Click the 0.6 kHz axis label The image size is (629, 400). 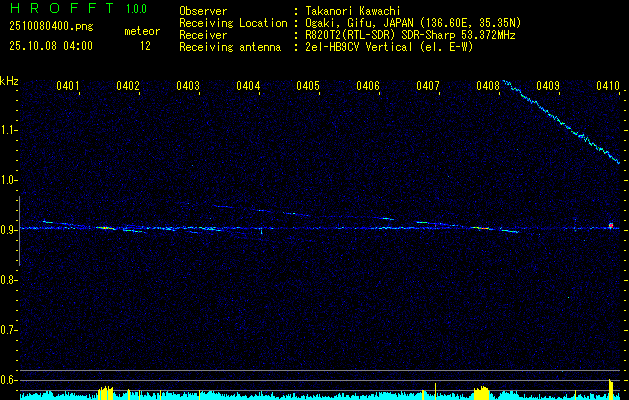coord(9,380)
